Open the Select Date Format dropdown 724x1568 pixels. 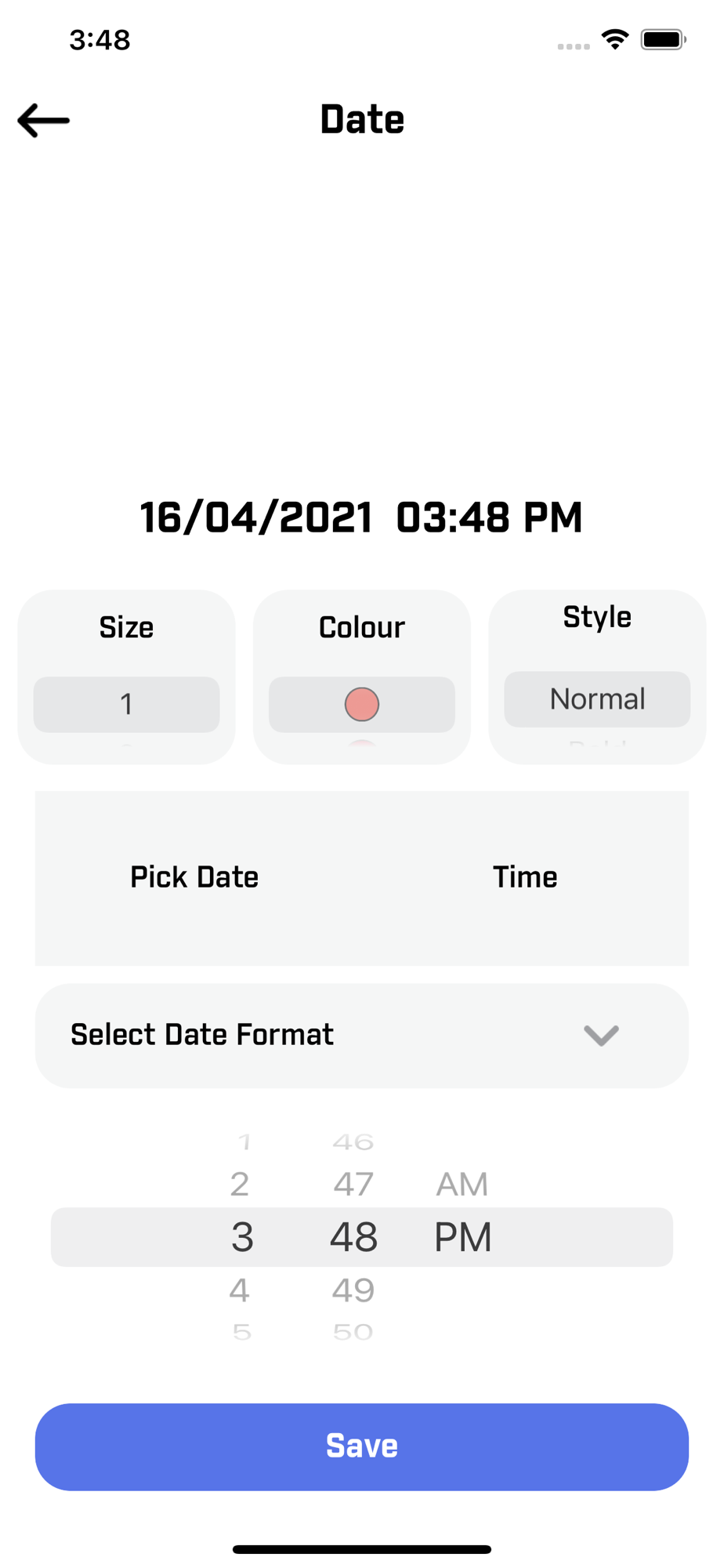click(362, 1035)
